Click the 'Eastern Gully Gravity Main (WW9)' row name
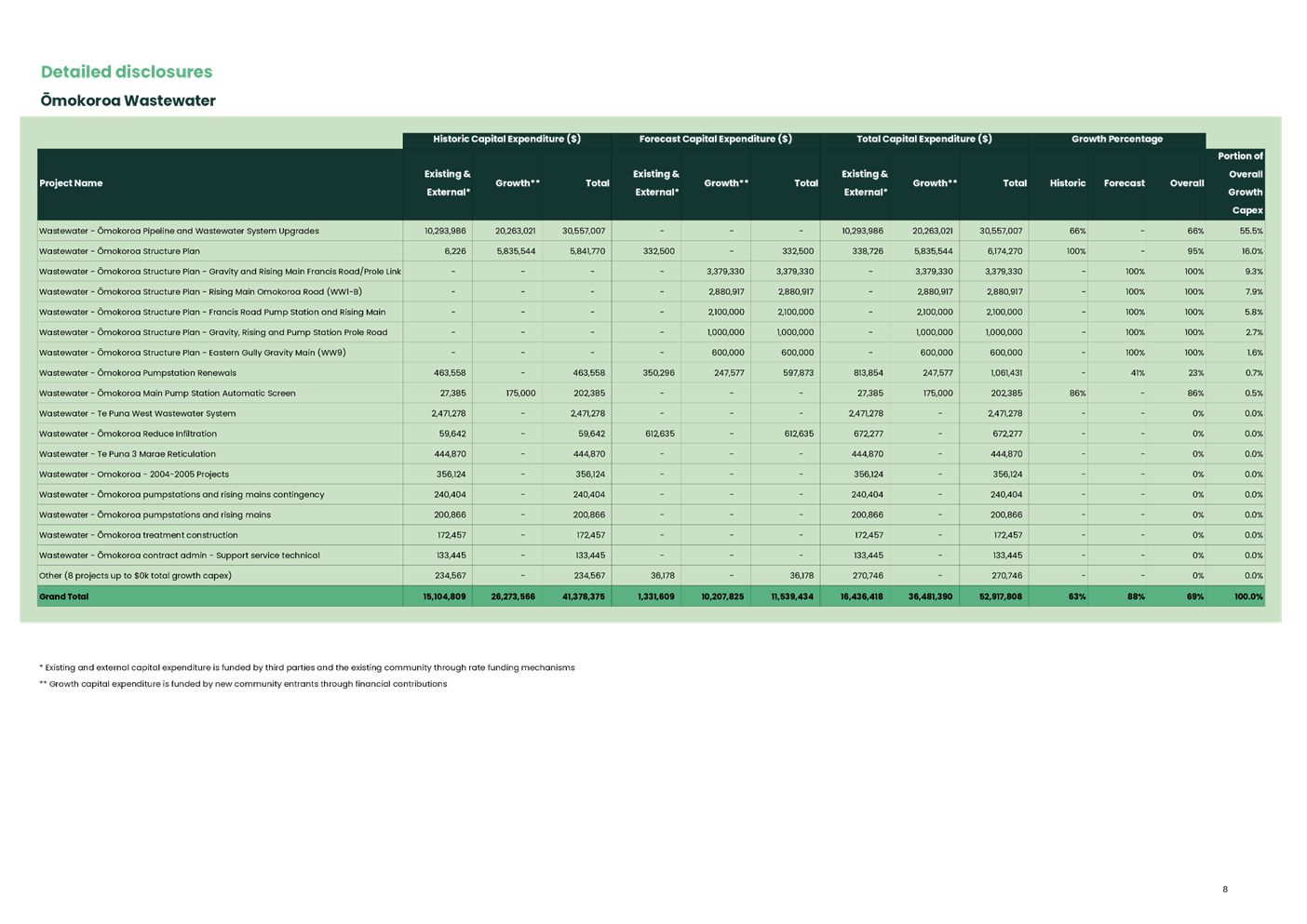This screenshot has height=924, width=1307. click(193, 353)
